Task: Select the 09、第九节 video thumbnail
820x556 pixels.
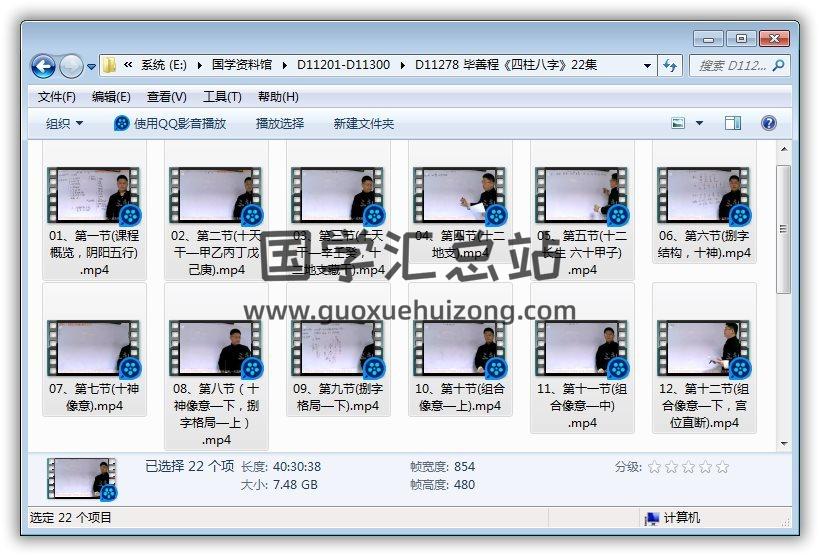Action: [338, 348]
